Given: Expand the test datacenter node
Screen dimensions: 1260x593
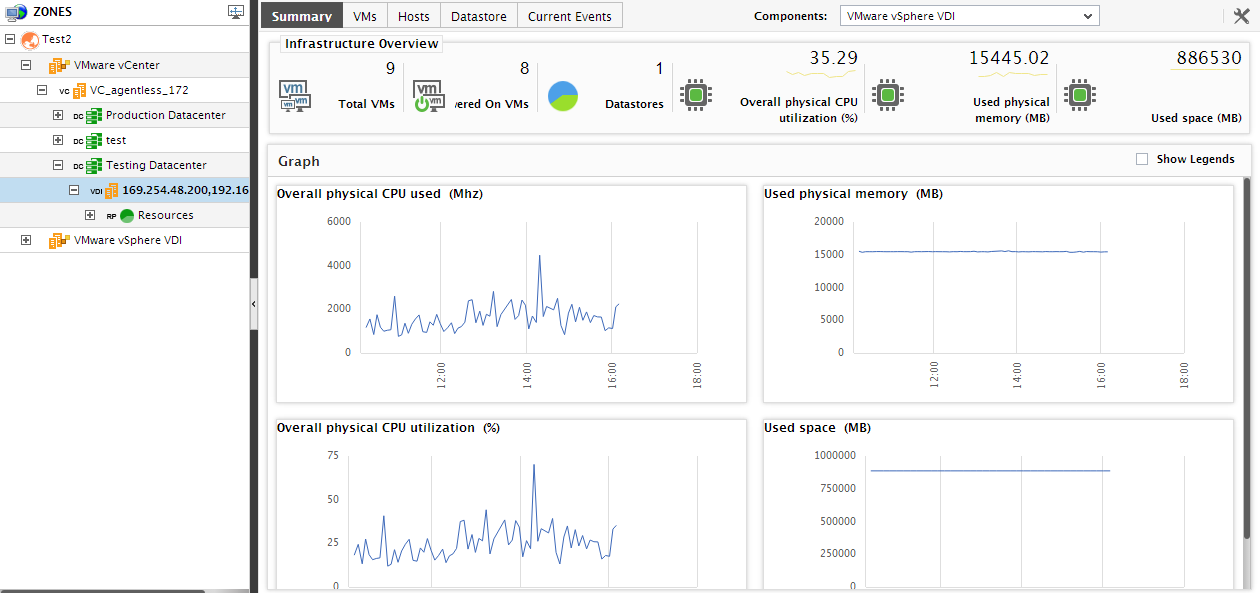Looking at the screenshot, I should [58, 140].
